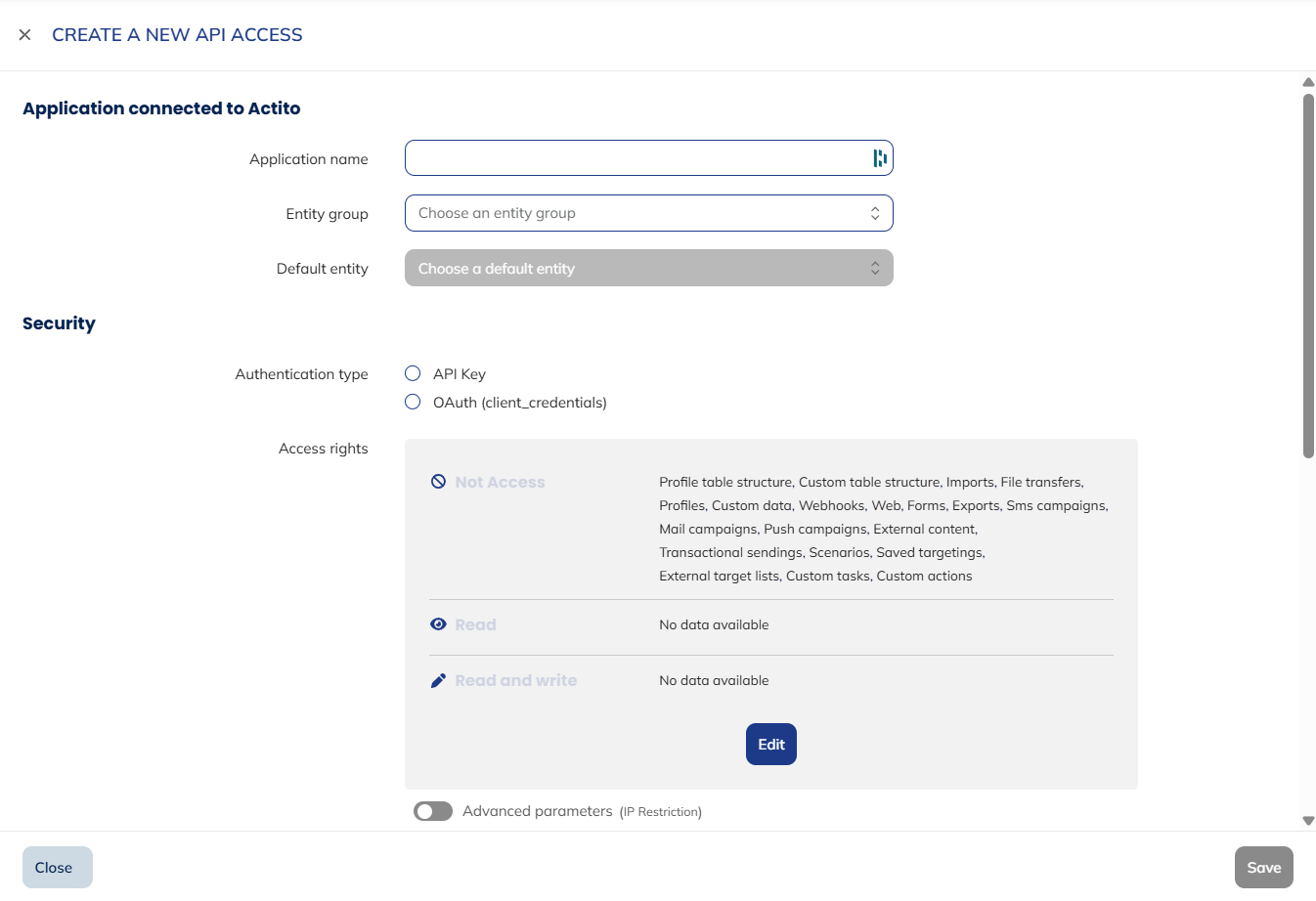Enable the Advanced parameters IP Restriction toggle
Viewport: 1316px width, 901px height.
click(433, 811)
